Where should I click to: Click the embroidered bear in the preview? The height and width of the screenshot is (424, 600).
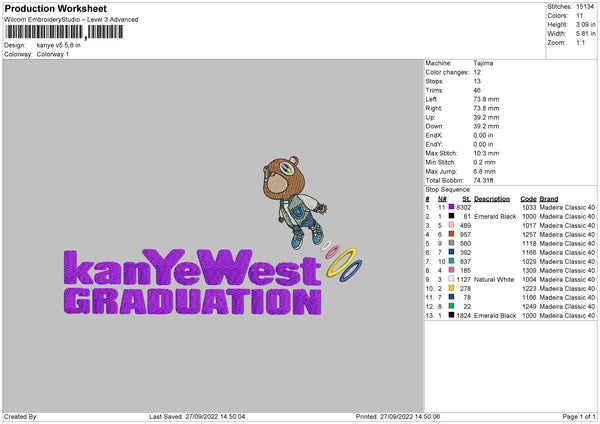pos(294,202)
